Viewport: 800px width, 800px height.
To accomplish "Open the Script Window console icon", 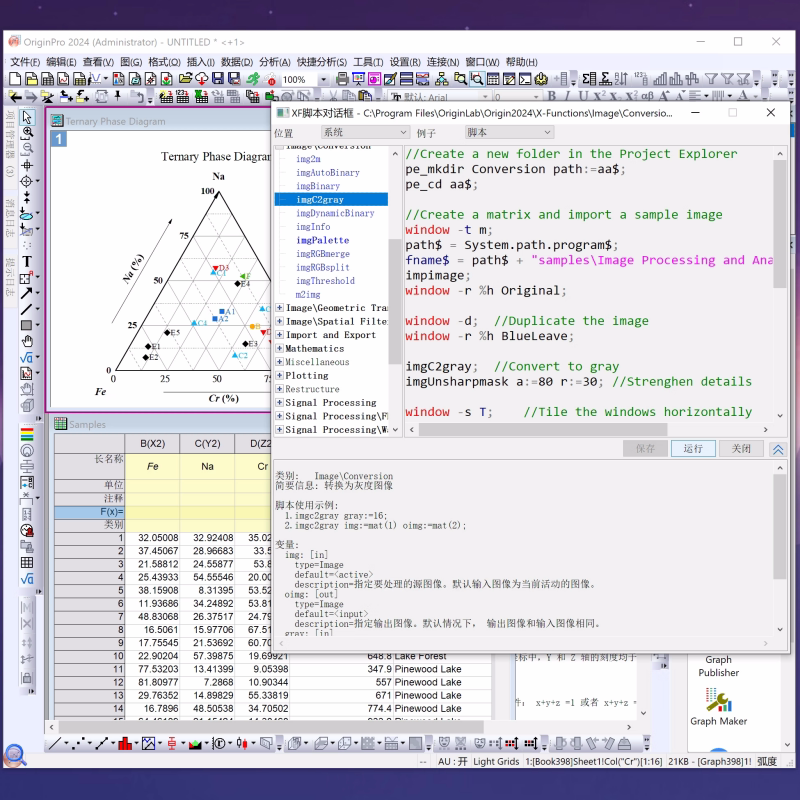I will (x=526, y=79).
